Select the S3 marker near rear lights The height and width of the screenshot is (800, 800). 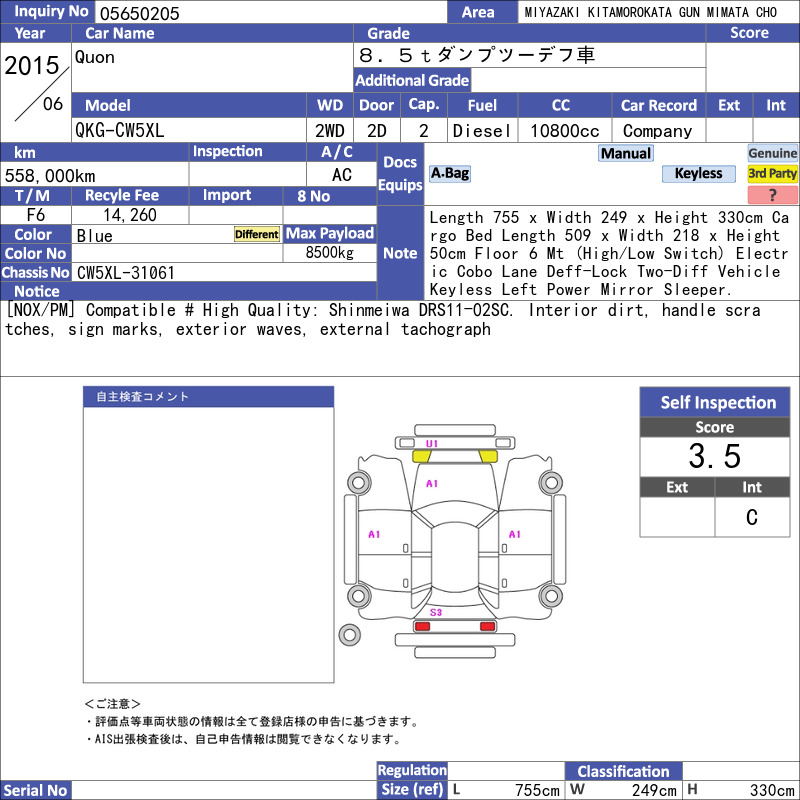tap(436, 612)
